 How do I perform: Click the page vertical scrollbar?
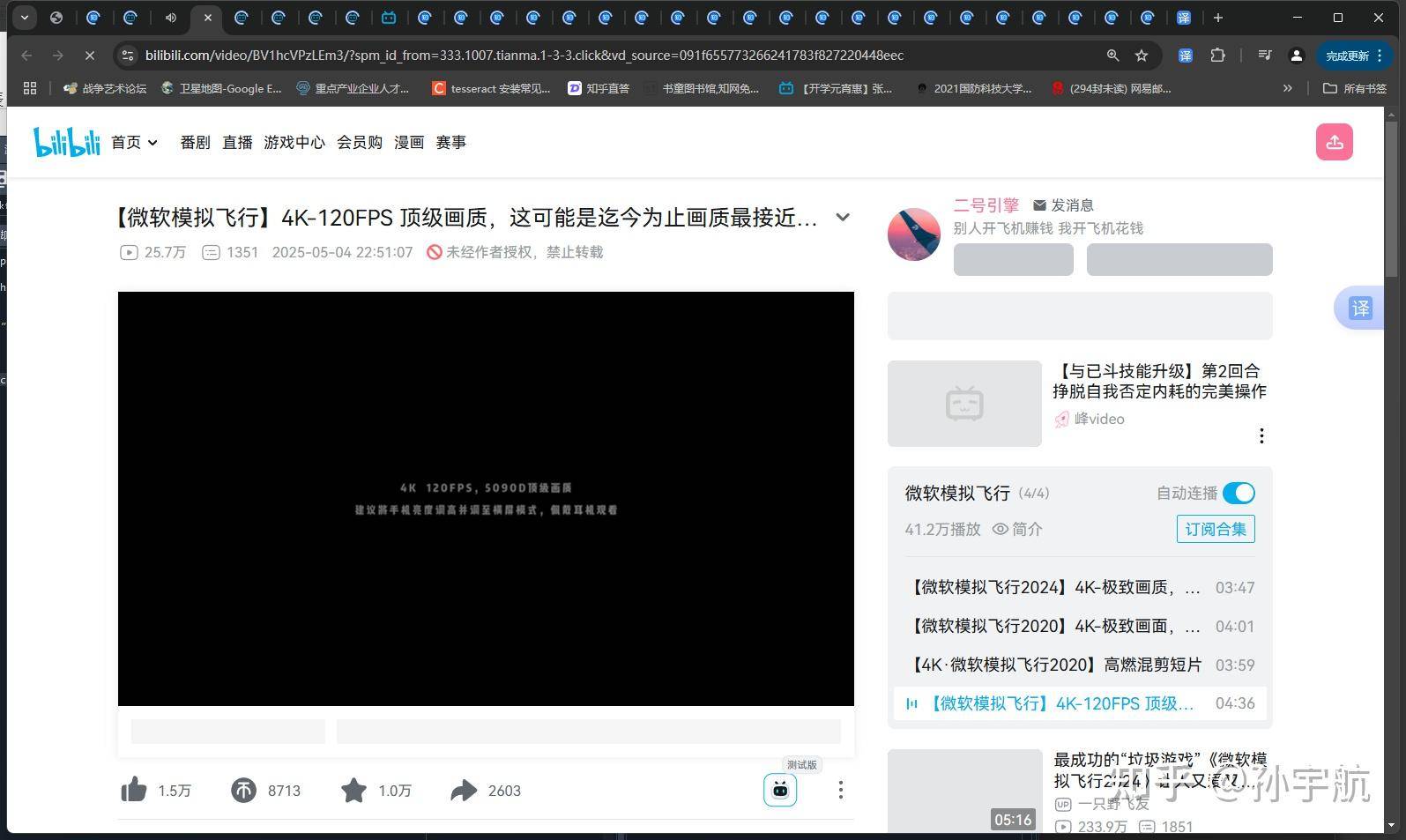(1391, 201)
